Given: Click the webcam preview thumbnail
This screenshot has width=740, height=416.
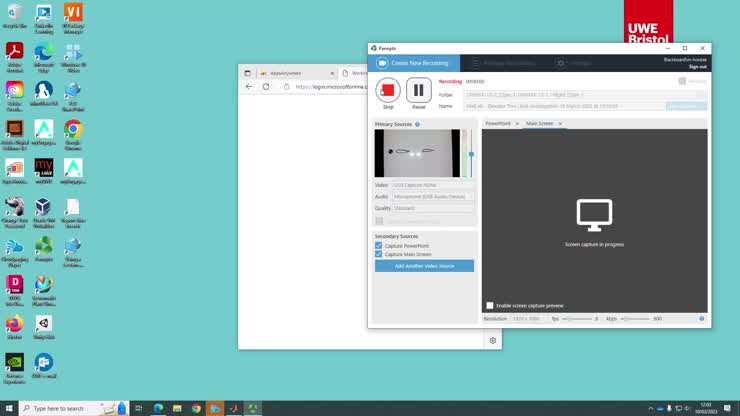Looking at the screenshot, I should [x=417, y=153].
